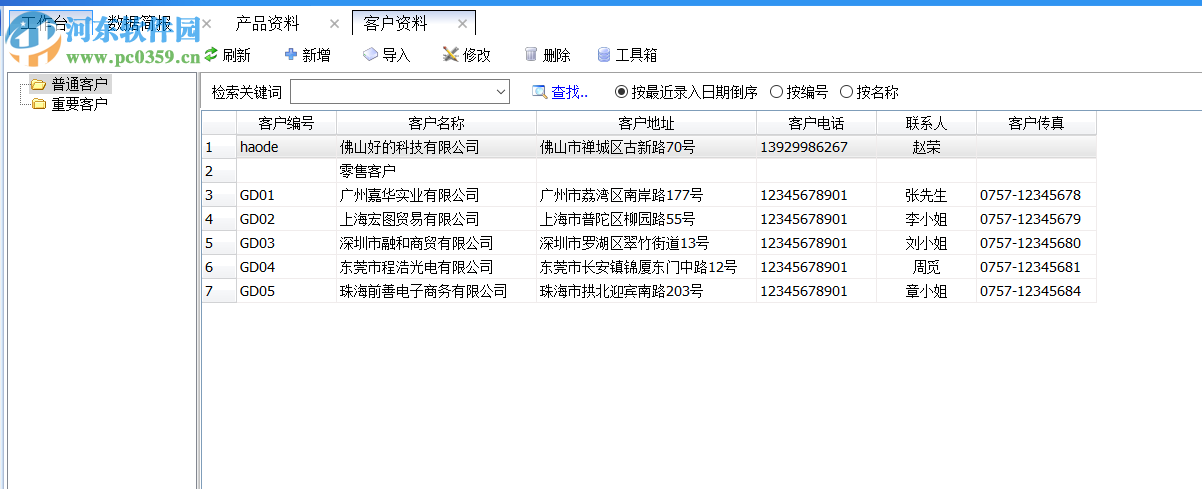Click fax number 0757-12345684

coord(1030,291)
